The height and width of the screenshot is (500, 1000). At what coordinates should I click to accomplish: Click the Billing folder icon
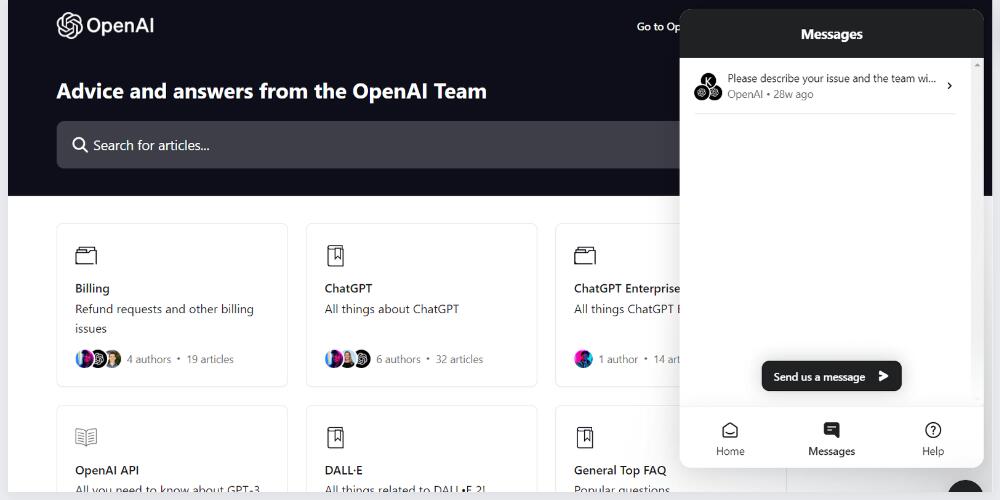coord(86,256)
